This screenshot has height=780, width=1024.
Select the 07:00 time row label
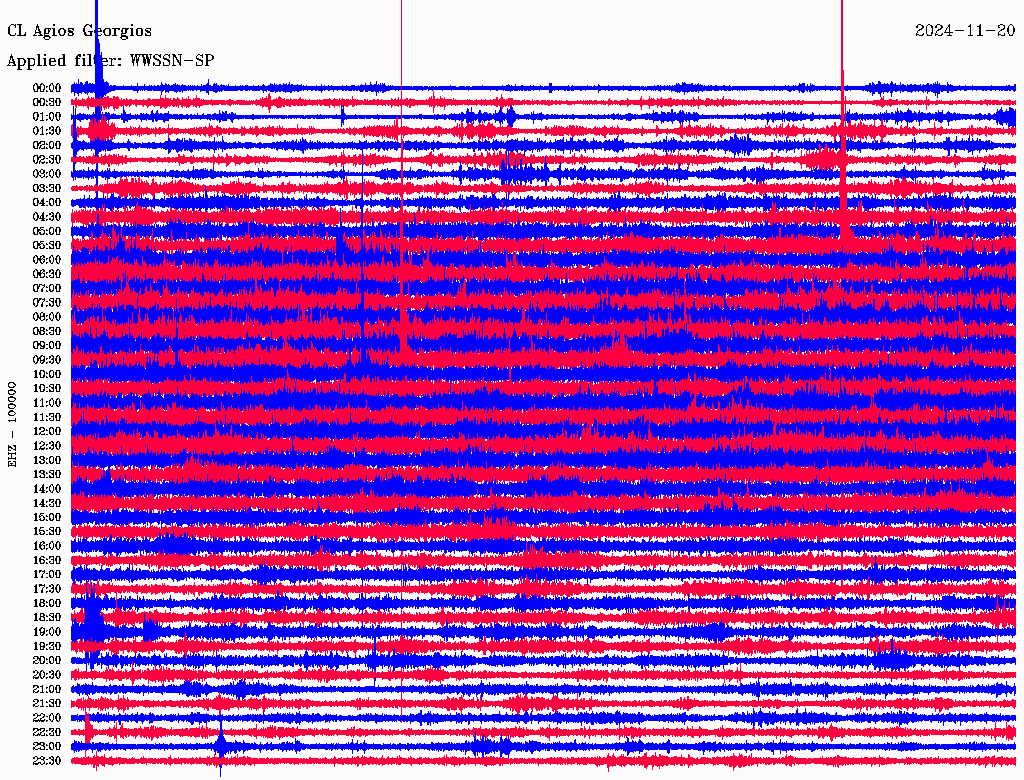pos(47,289)
